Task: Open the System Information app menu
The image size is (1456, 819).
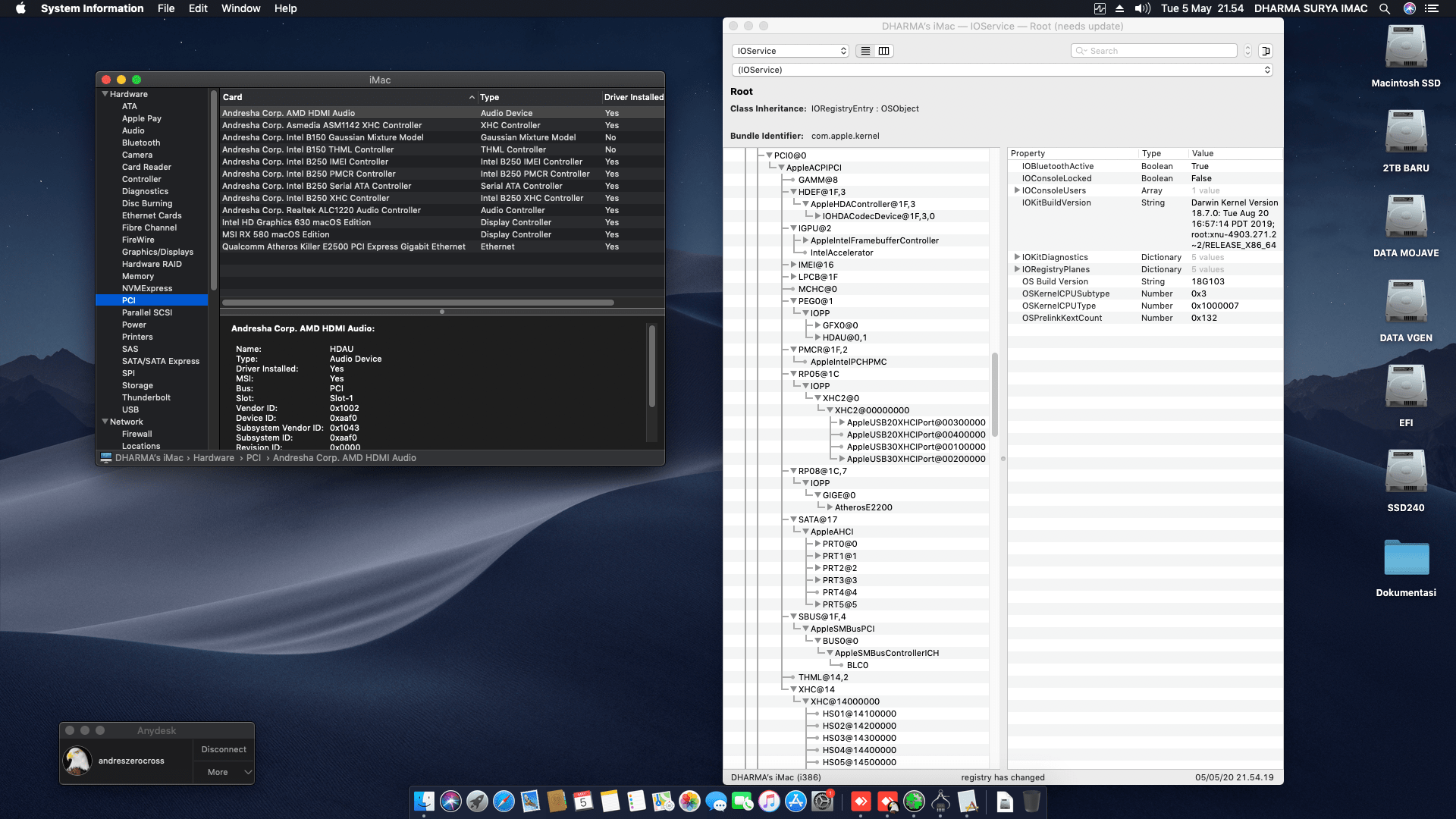Action: pos(92,8)
